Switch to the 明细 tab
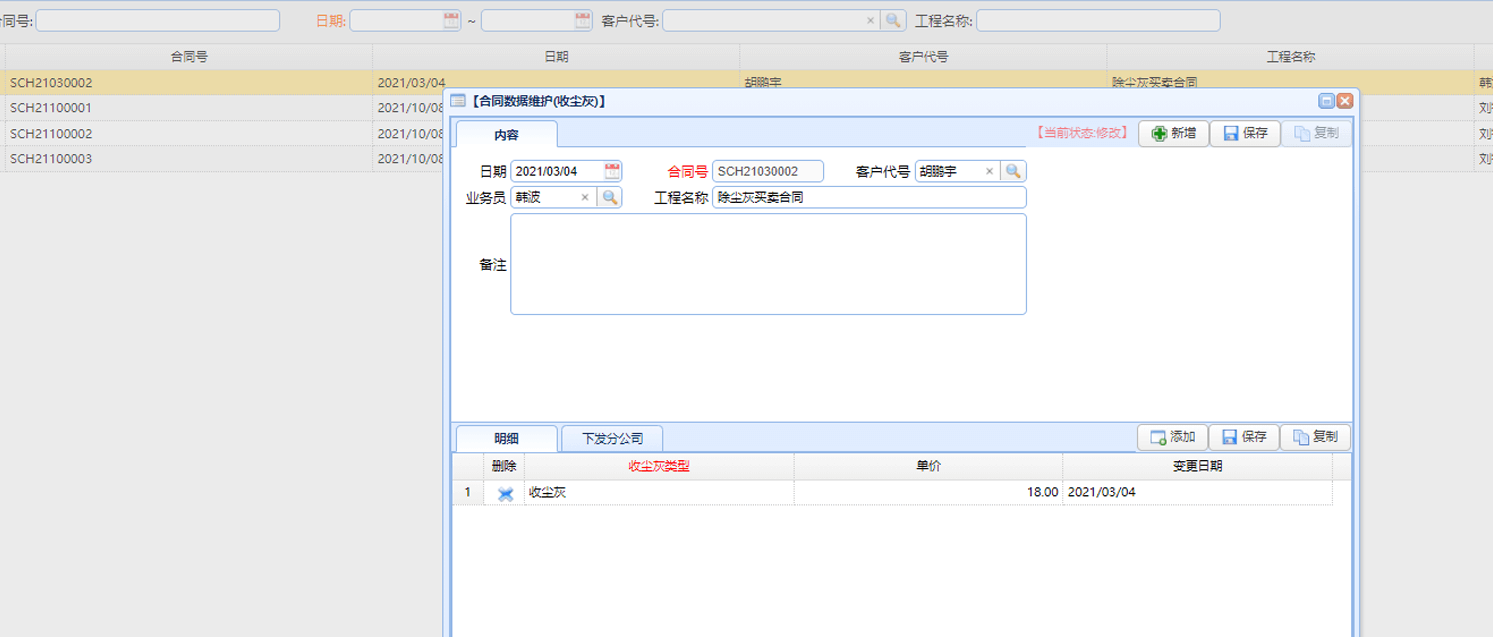The image size is (1493, 637). (x=506, y=438)
